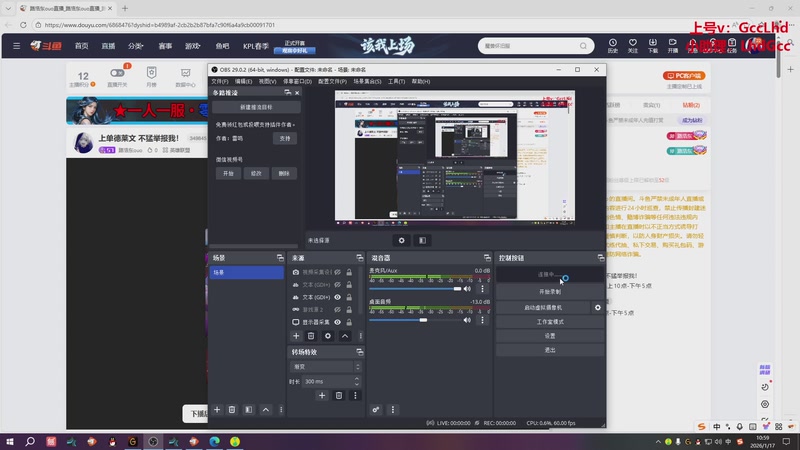The image size is (800, 450).
Task: Hide the visible 文本 (GDI+) source
Action: [337, 297]
